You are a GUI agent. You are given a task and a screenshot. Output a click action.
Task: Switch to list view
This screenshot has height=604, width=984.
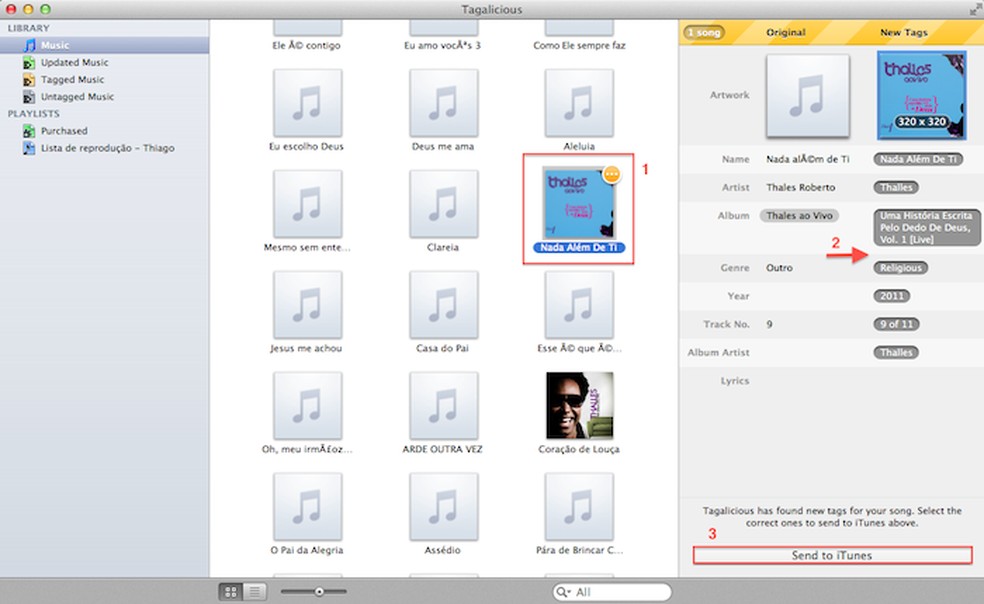coord(254,591)
